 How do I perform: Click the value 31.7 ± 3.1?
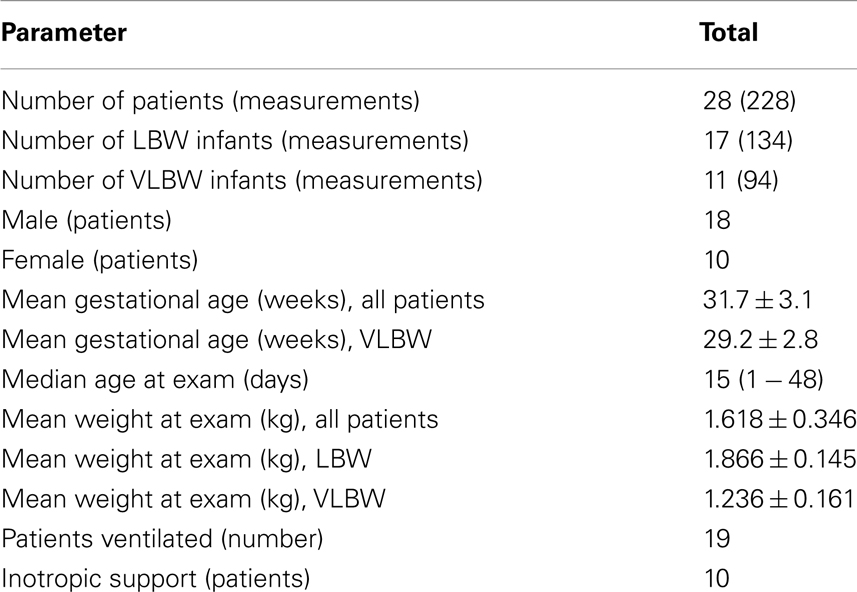tap(758, 300)
